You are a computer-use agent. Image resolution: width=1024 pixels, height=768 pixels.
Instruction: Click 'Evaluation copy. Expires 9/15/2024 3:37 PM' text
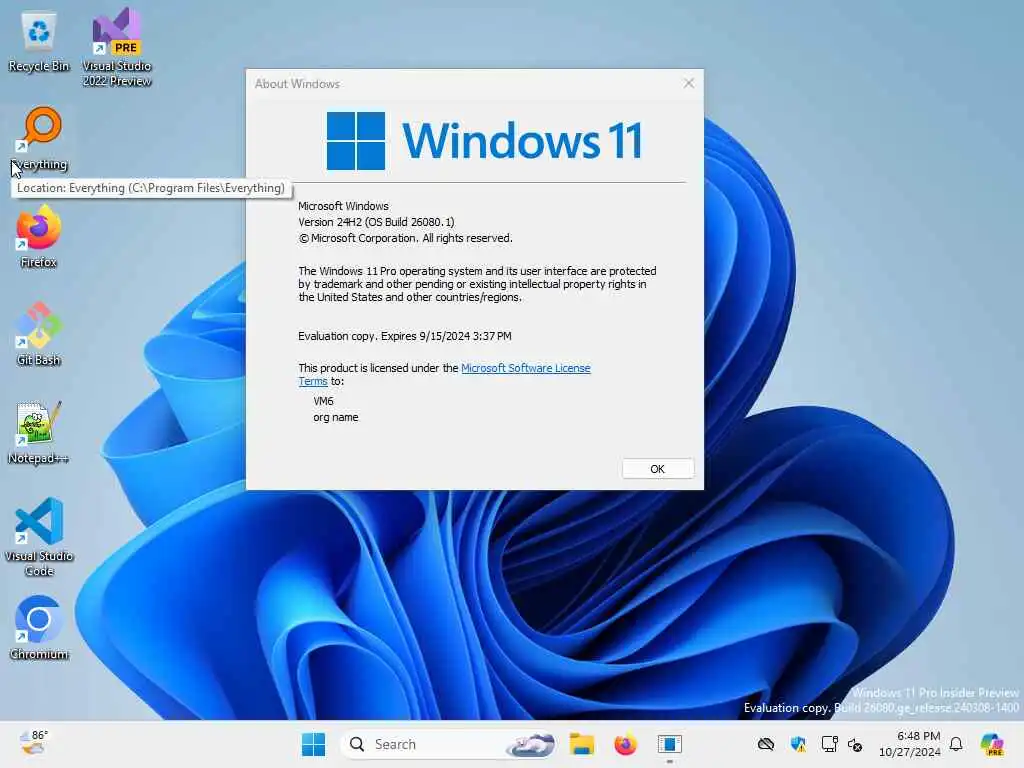[405, 336]
